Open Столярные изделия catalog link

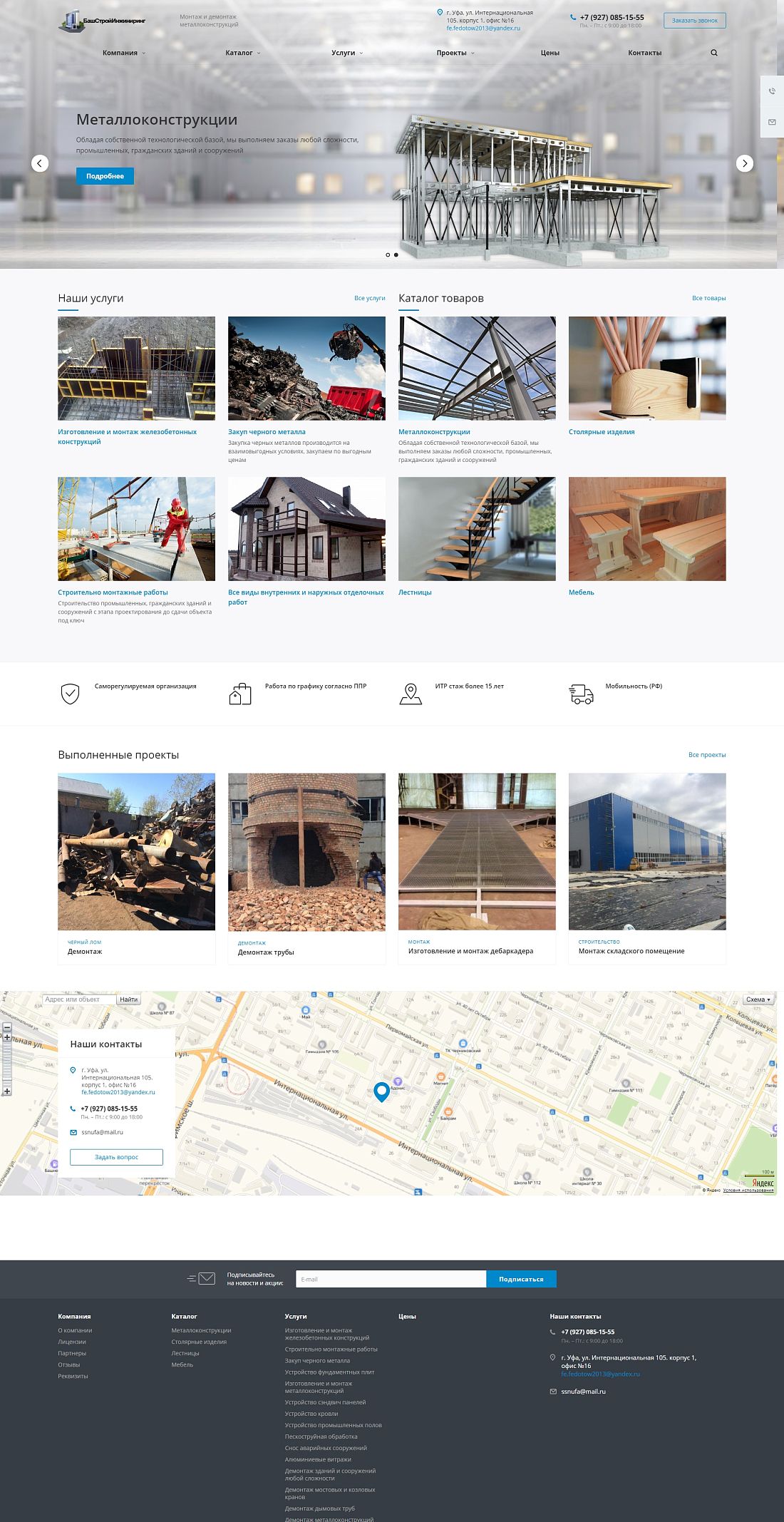(602, 432)
